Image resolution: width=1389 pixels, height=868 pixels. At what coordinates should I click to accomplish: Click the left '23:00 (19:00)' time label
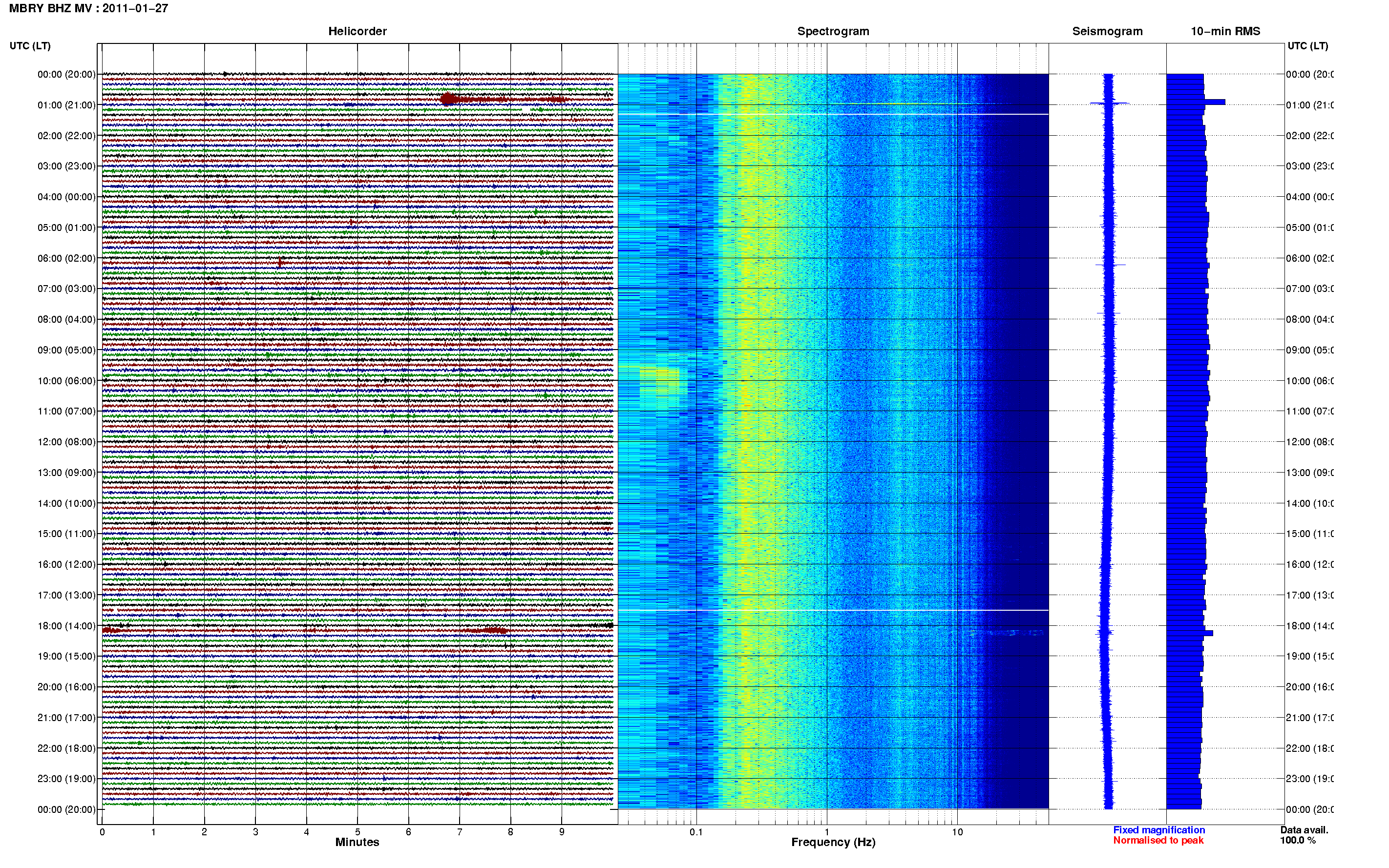click(66, 779)
